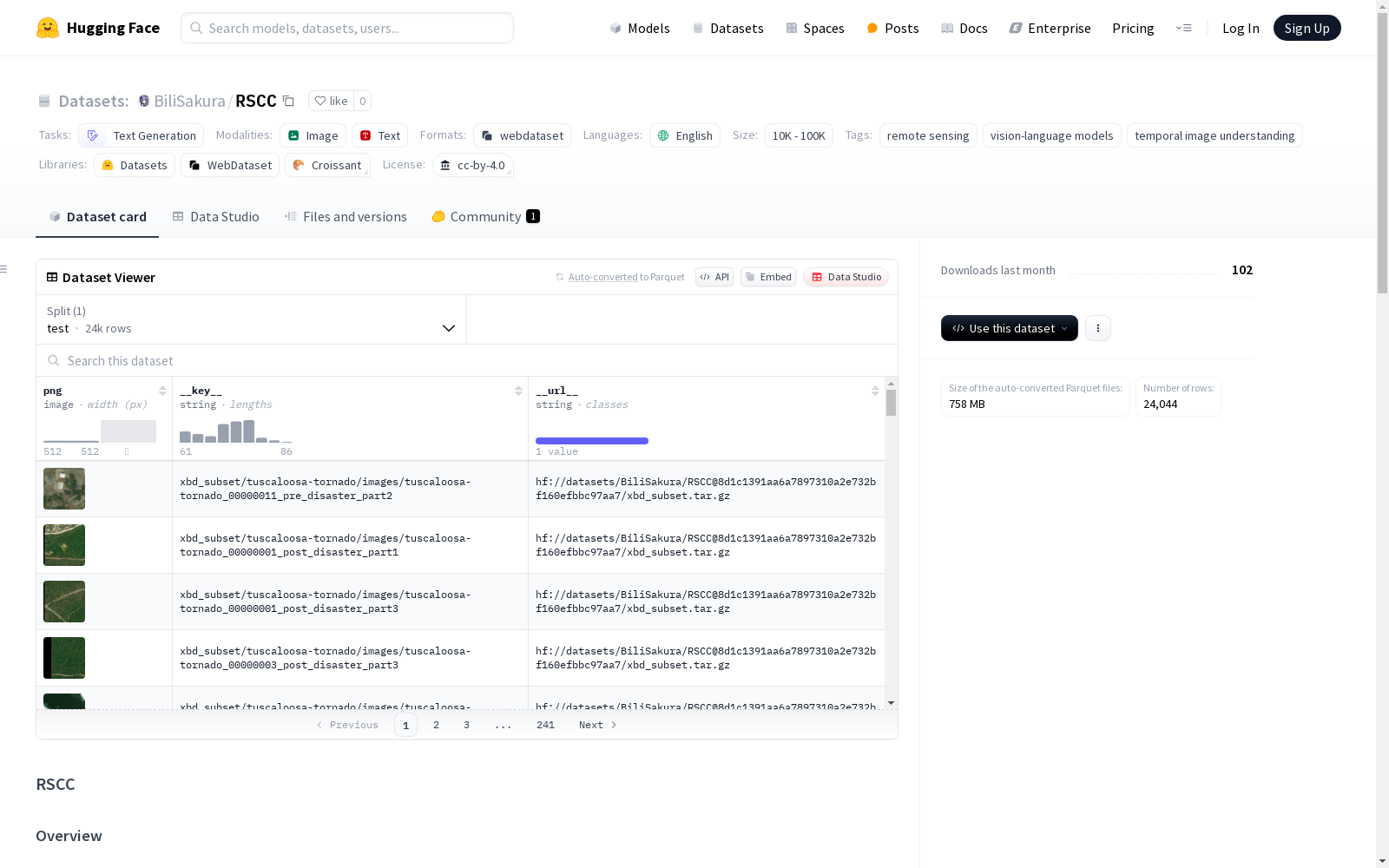1389x868 pixels.
Task: Expand the Use this dataset dropdown
Action: [x=1010, y=328]
